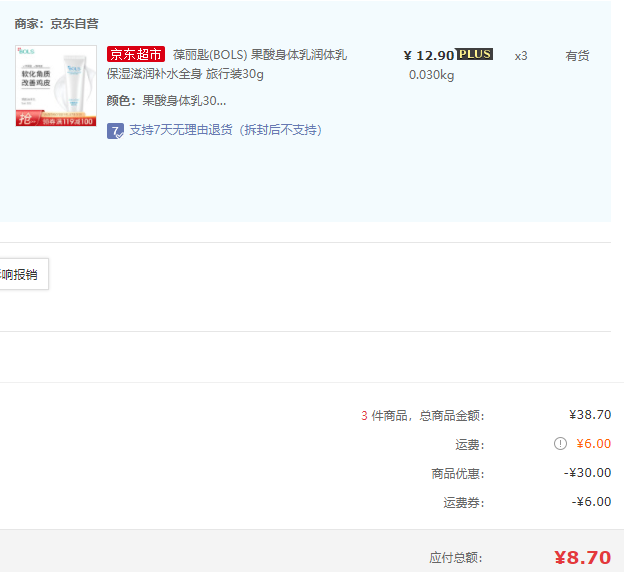This screenshot has width=624, height=572.
Task: Click payable total ¥8.70
Action: tap(583, 558)
